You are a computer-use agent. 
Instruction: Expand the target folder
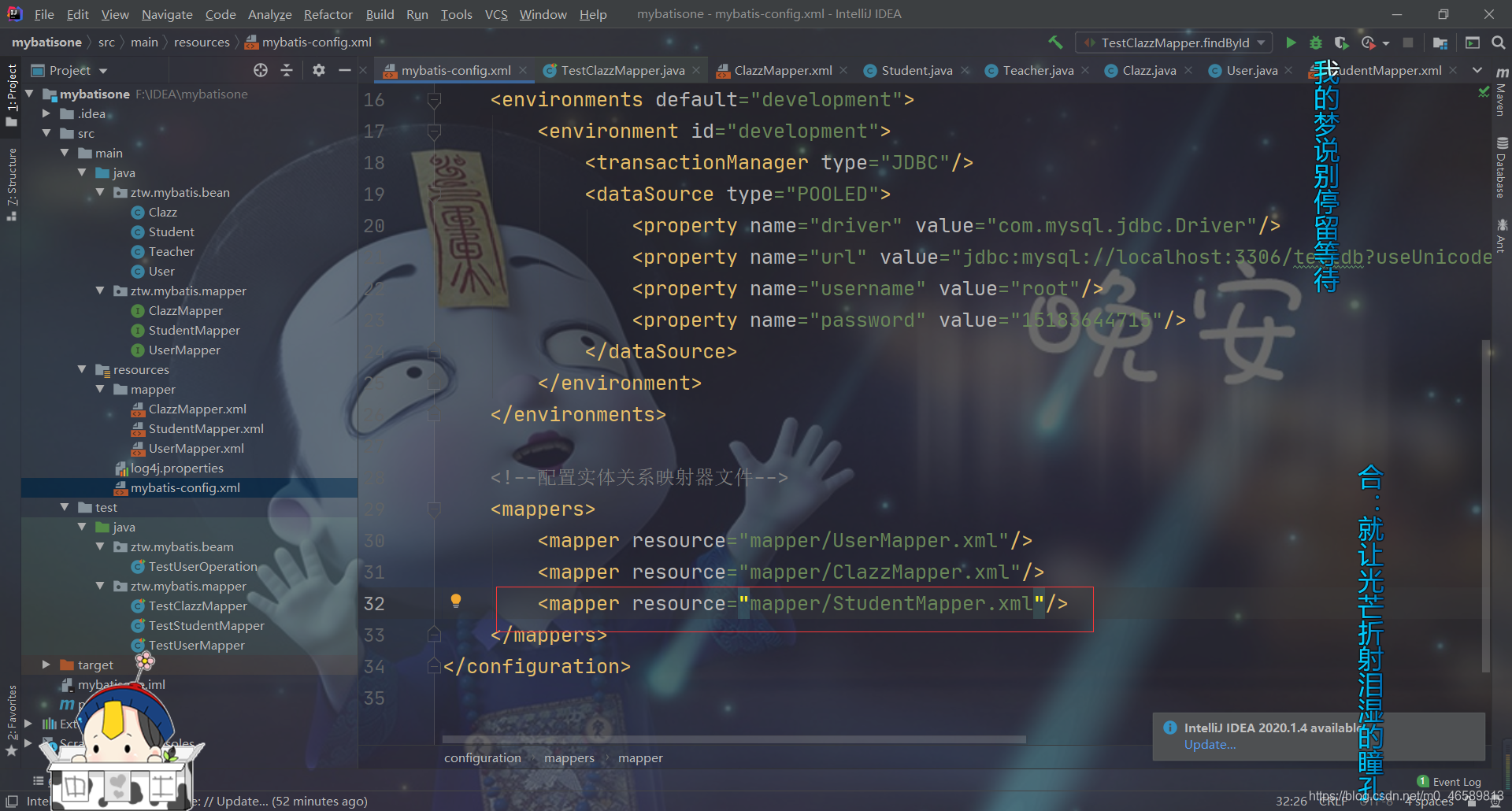46,665
